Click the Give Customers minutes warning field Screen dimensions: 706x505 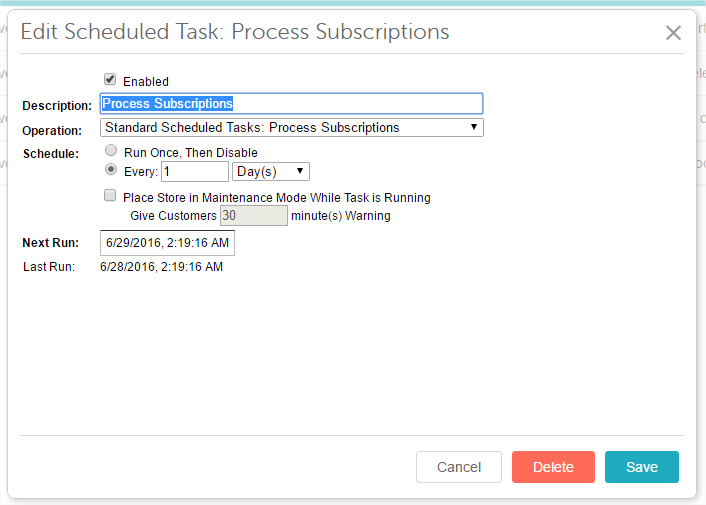253,216
